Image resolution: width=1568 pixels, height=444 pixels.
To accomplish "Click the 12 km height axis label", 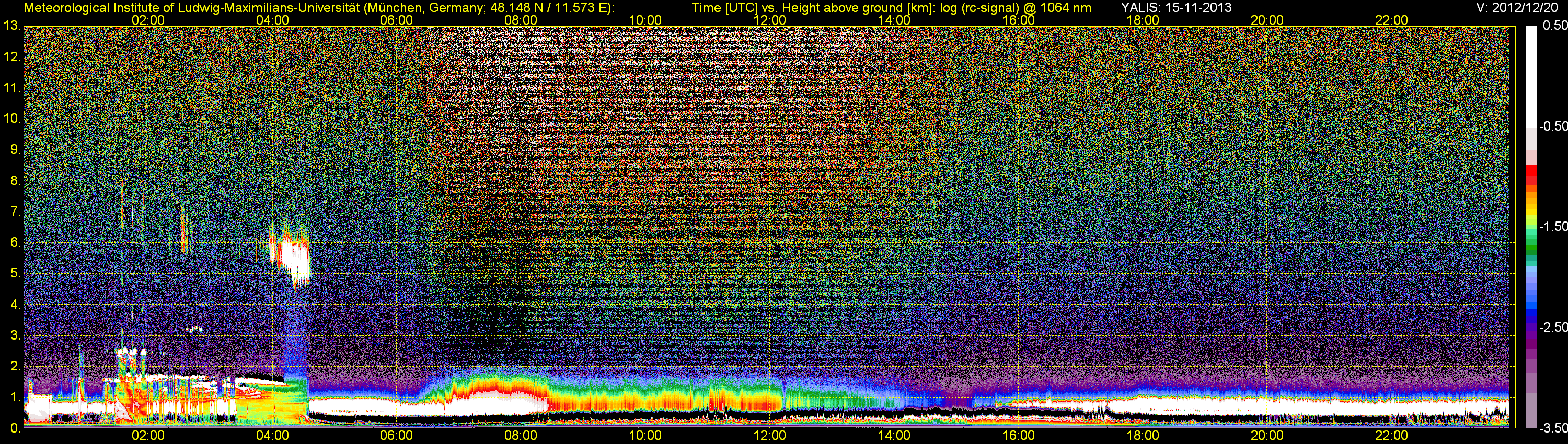I will coord(11,57).
